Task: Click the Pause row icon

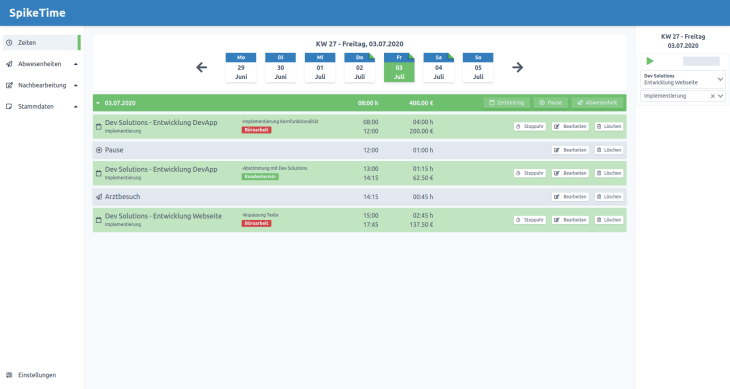Action: 99,150
